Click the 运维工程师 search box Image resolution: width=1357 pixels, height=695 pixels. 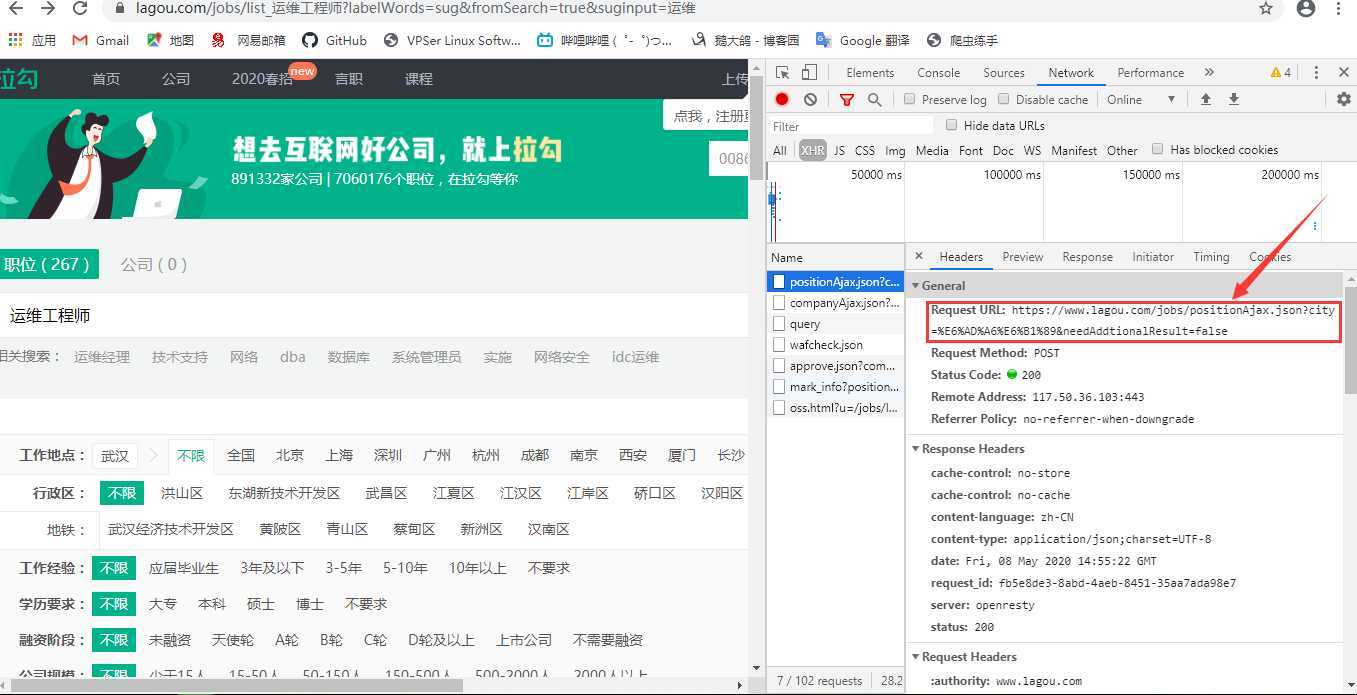point(374,316)
